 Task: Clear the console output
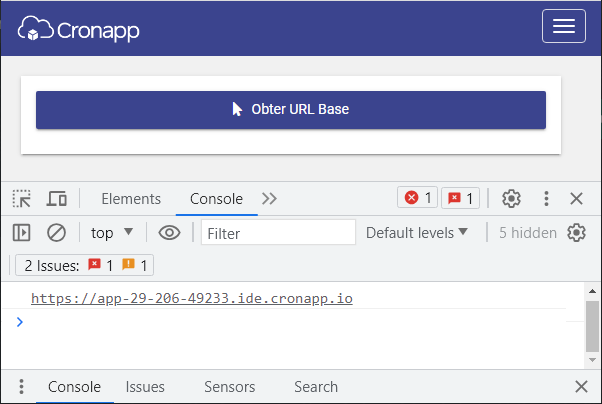(56, 233)
